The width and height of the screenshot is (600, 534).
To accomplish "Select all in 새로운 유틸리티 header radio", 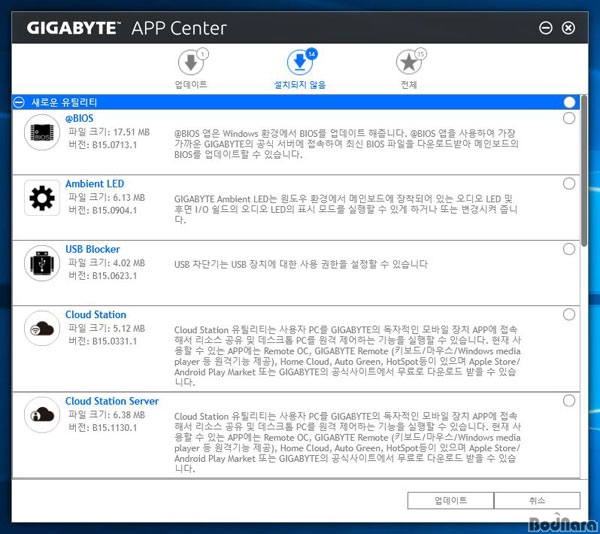I will pos(569,102).
